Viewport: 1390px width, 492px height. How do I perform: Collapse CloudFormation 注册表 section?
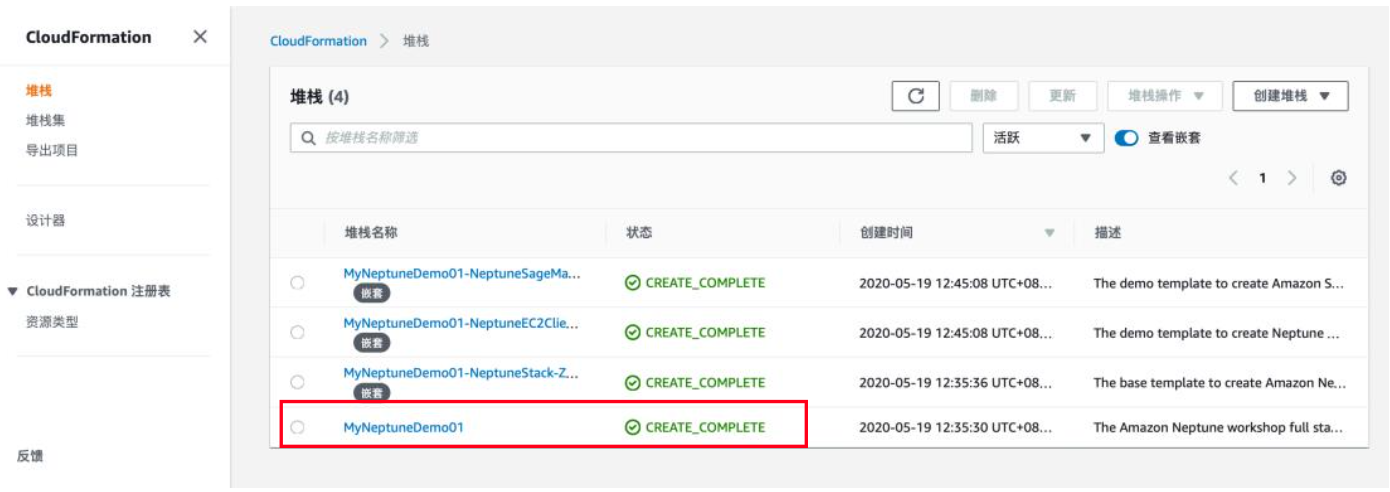[13, 292]
